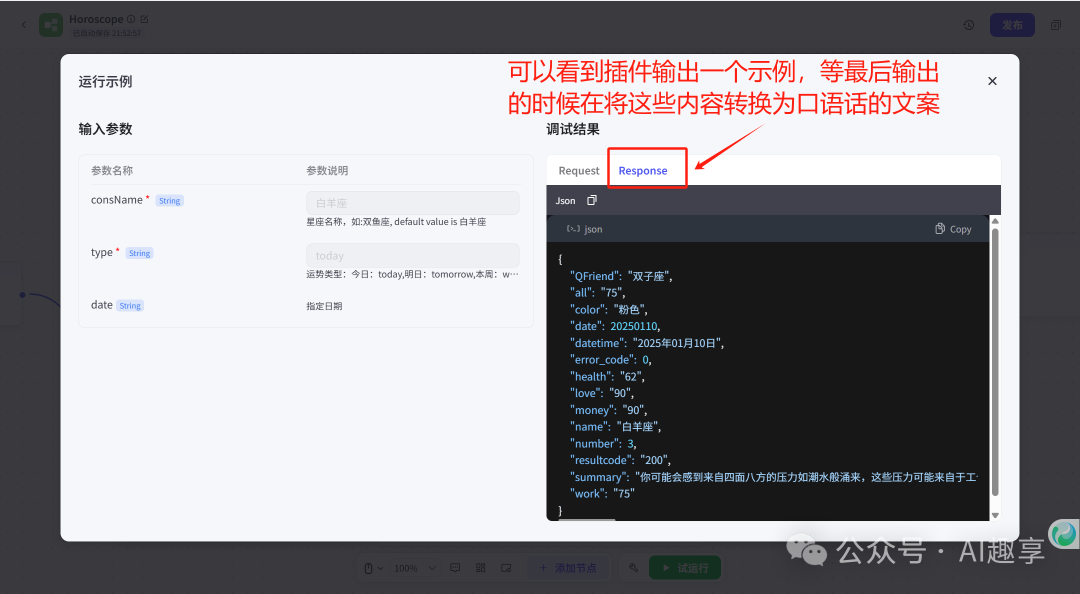Click info icon next to Horoscope title
Viewport: 1080px width, 594px height.
[131, 19]
